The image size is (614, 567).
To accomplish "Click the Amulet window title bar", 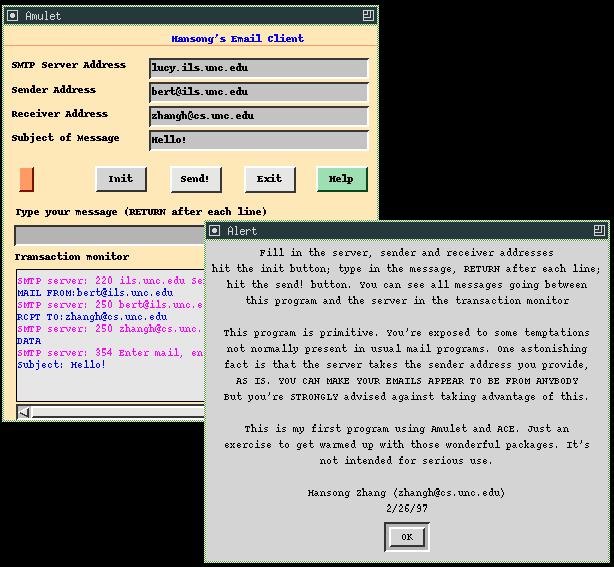I will tap(190, 16).
